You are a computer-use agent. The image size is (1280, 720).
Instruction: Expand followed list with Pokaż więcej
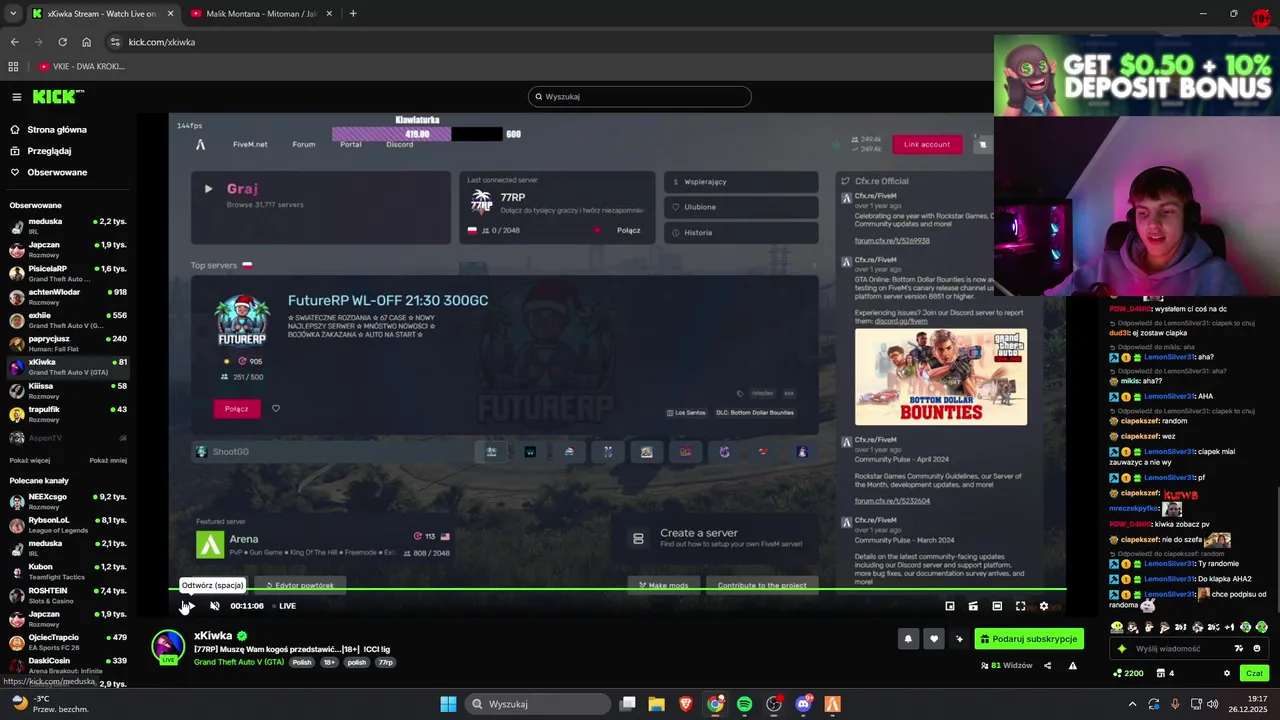tap(29, 461)
